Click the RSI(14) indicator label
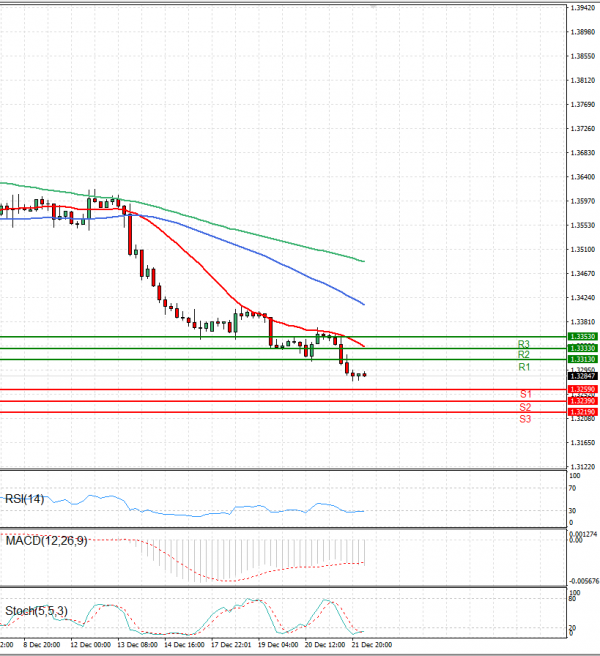The height and width of the screenshot is (656, 600). point(24,499)
